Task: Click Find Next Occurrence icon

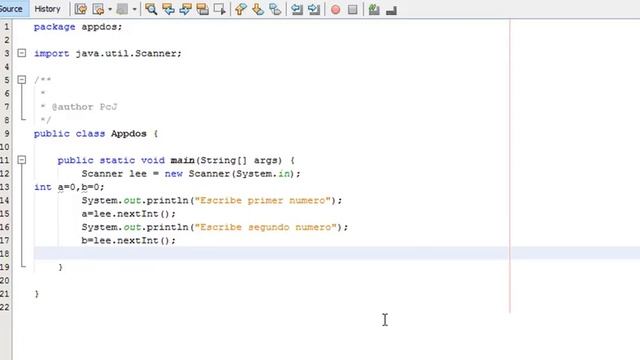Action: [x=185, y=9]
